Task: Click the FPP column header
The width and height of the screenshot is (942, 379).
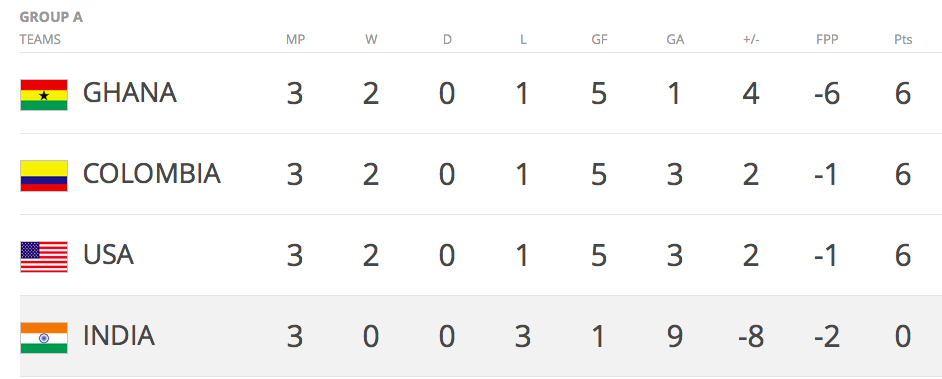Action: tap(827, 40)
